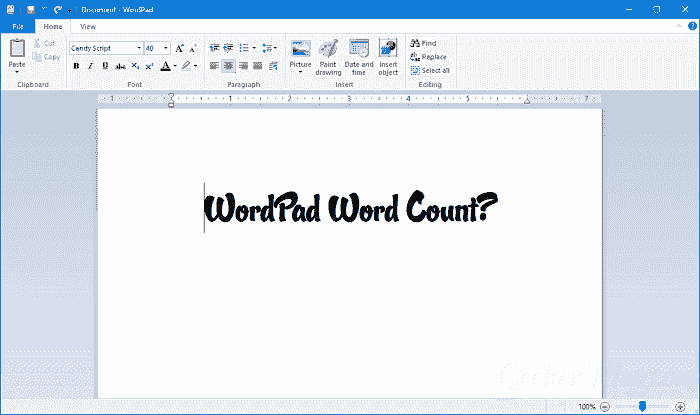Screen dimensions: 700x415
Task: Shrink the font size
Action: [192, 48]
